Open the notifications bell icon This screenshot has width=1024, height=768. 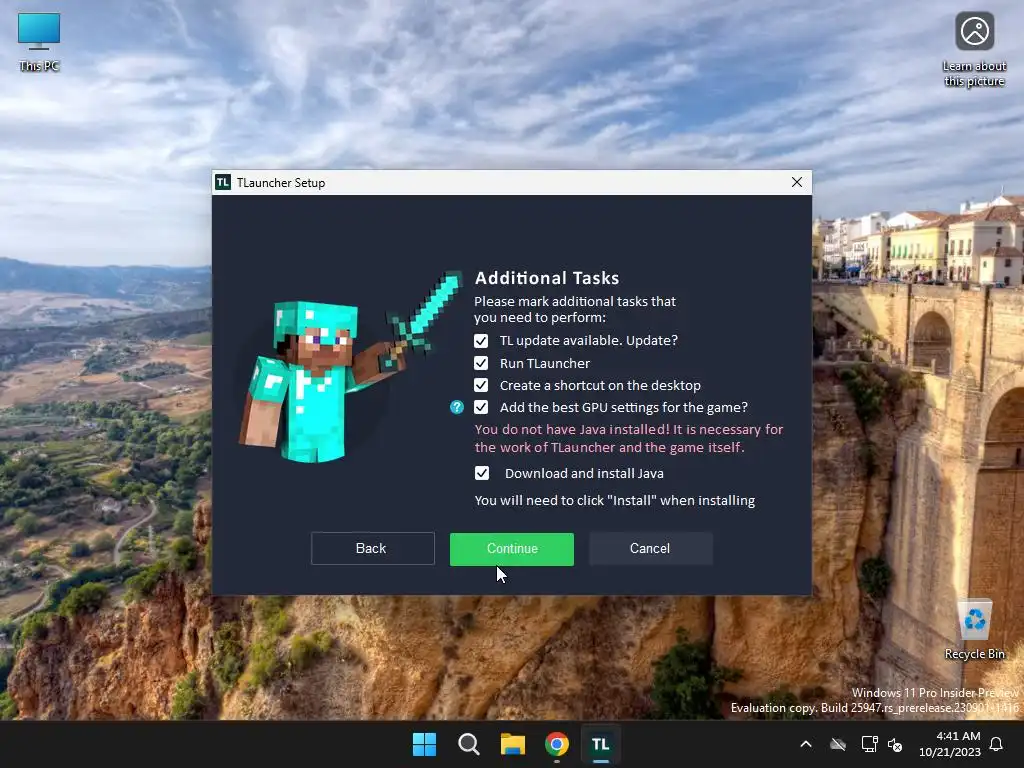pos(996,744)
